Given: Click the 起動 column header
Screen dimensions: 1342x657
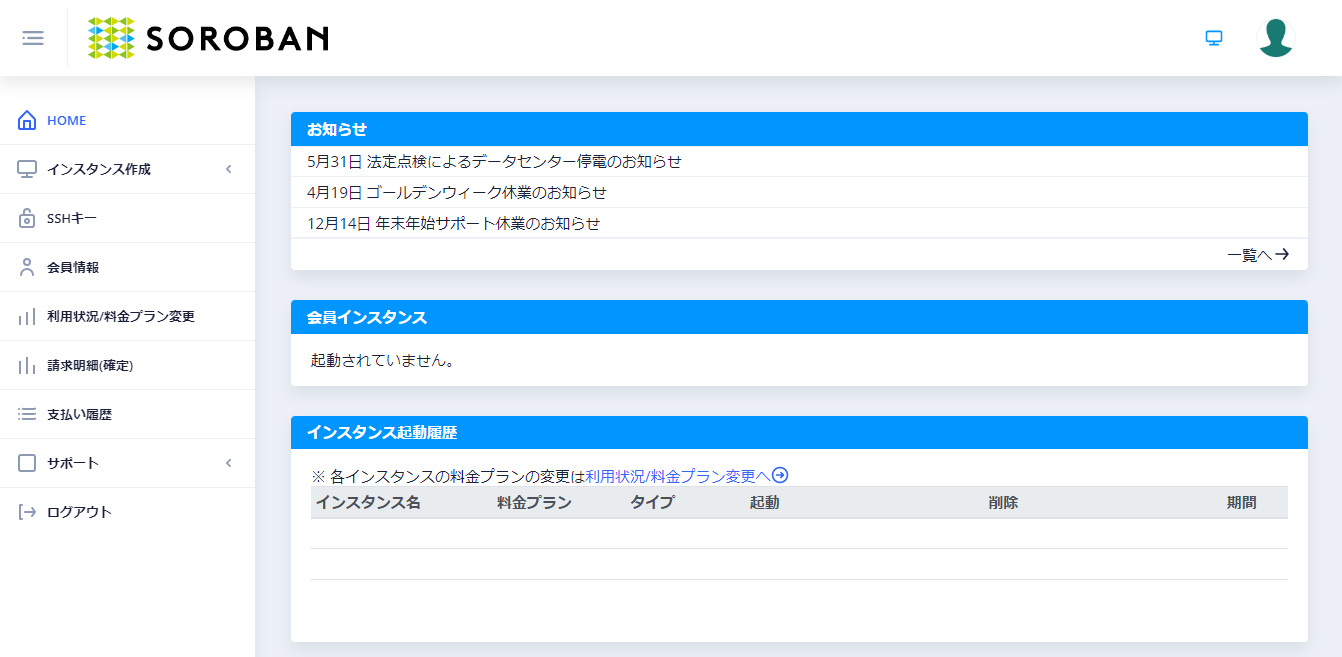Looking at the screenshot, I should point(764,502).
